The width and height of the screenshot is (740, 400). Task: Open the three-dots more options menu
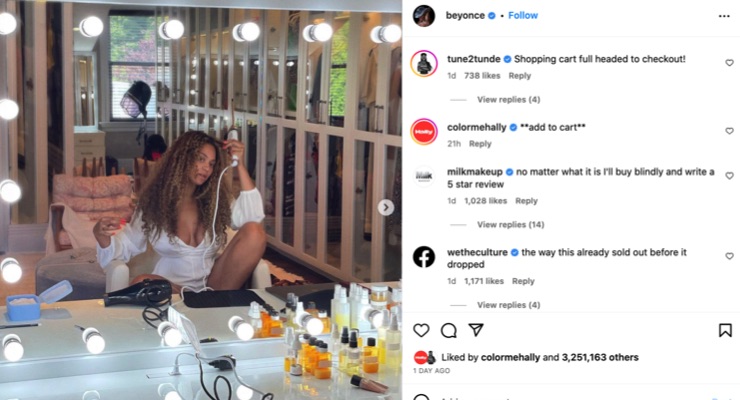click(x=724, y=16)
